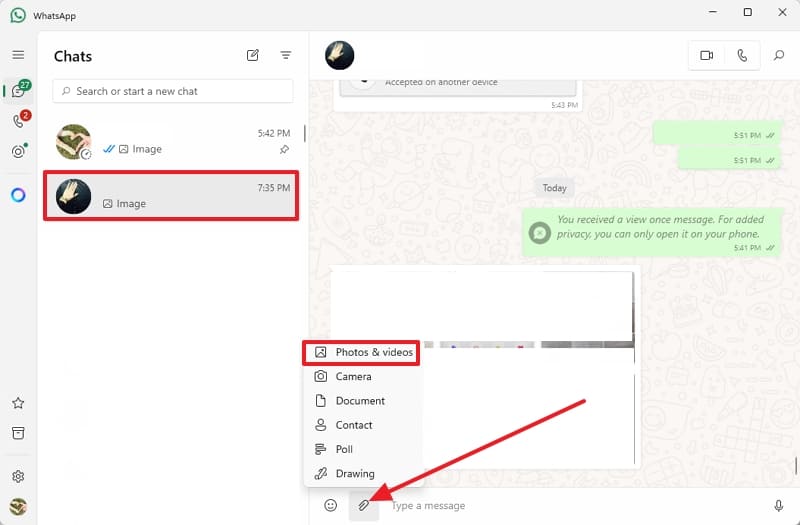
Task: Click the microphone voice message icon
Action: coord(779,506)
